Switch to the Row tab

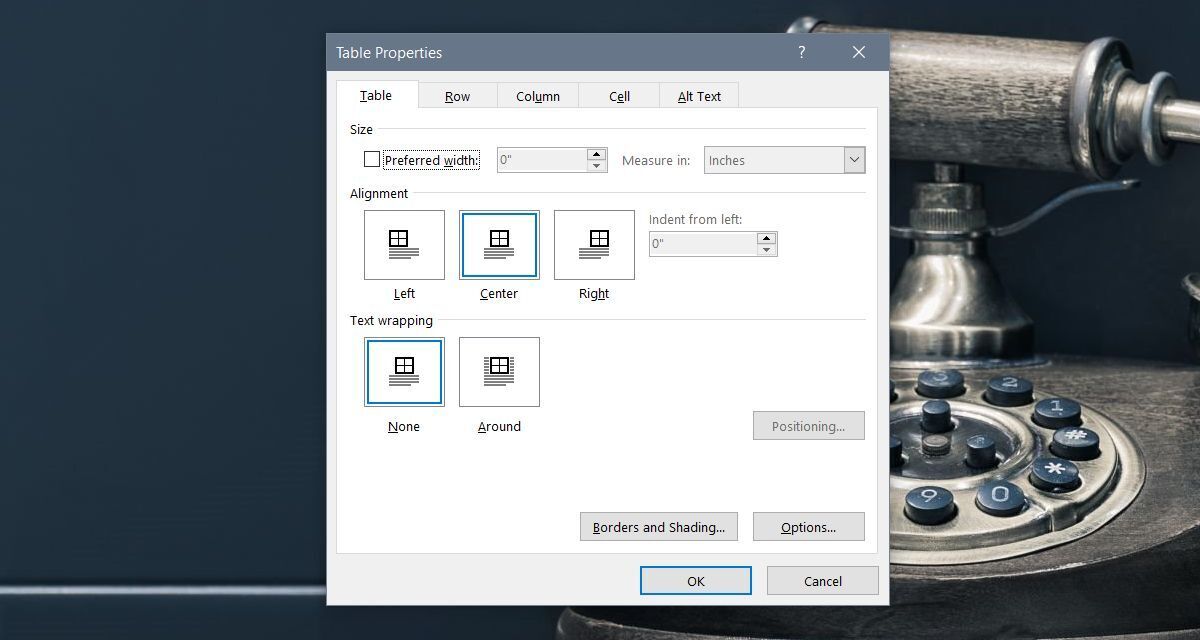click(x=457, y=96)
